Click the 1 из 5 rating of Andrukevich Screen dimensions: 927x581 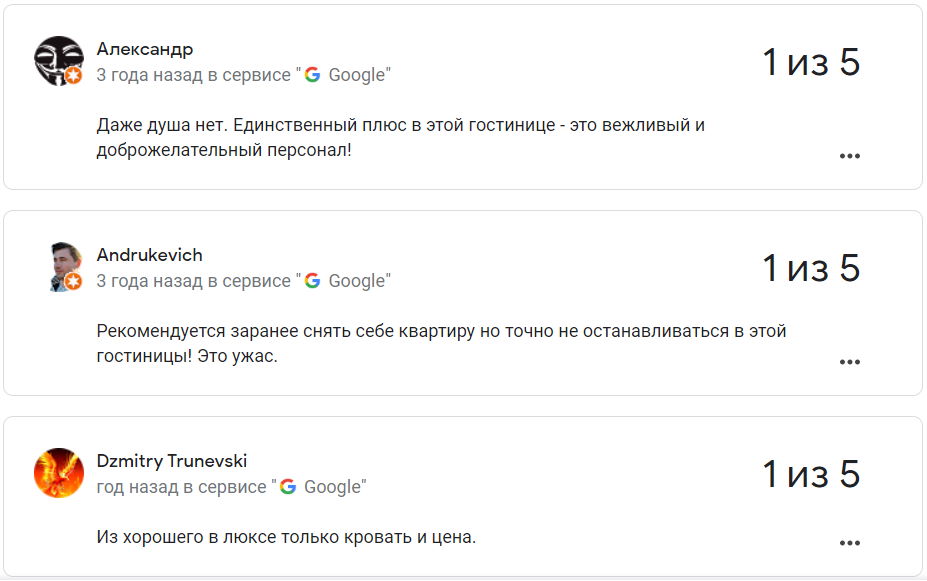point(811,269)
